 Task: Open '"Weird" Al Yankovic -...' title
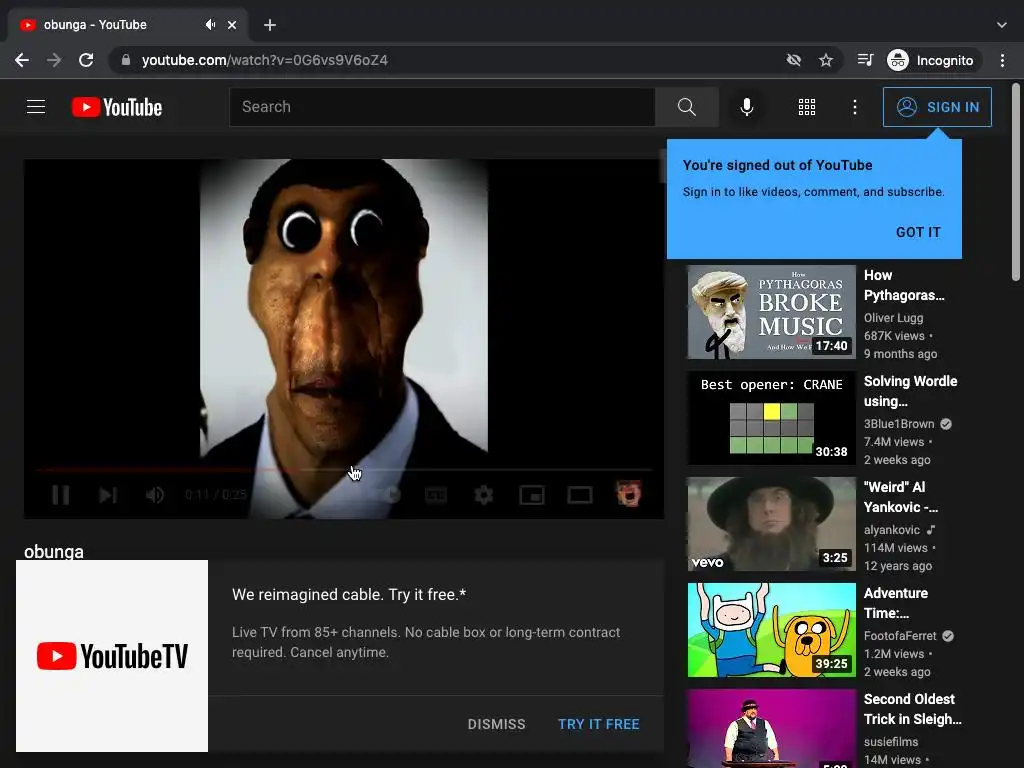click(x=901, y=497)
